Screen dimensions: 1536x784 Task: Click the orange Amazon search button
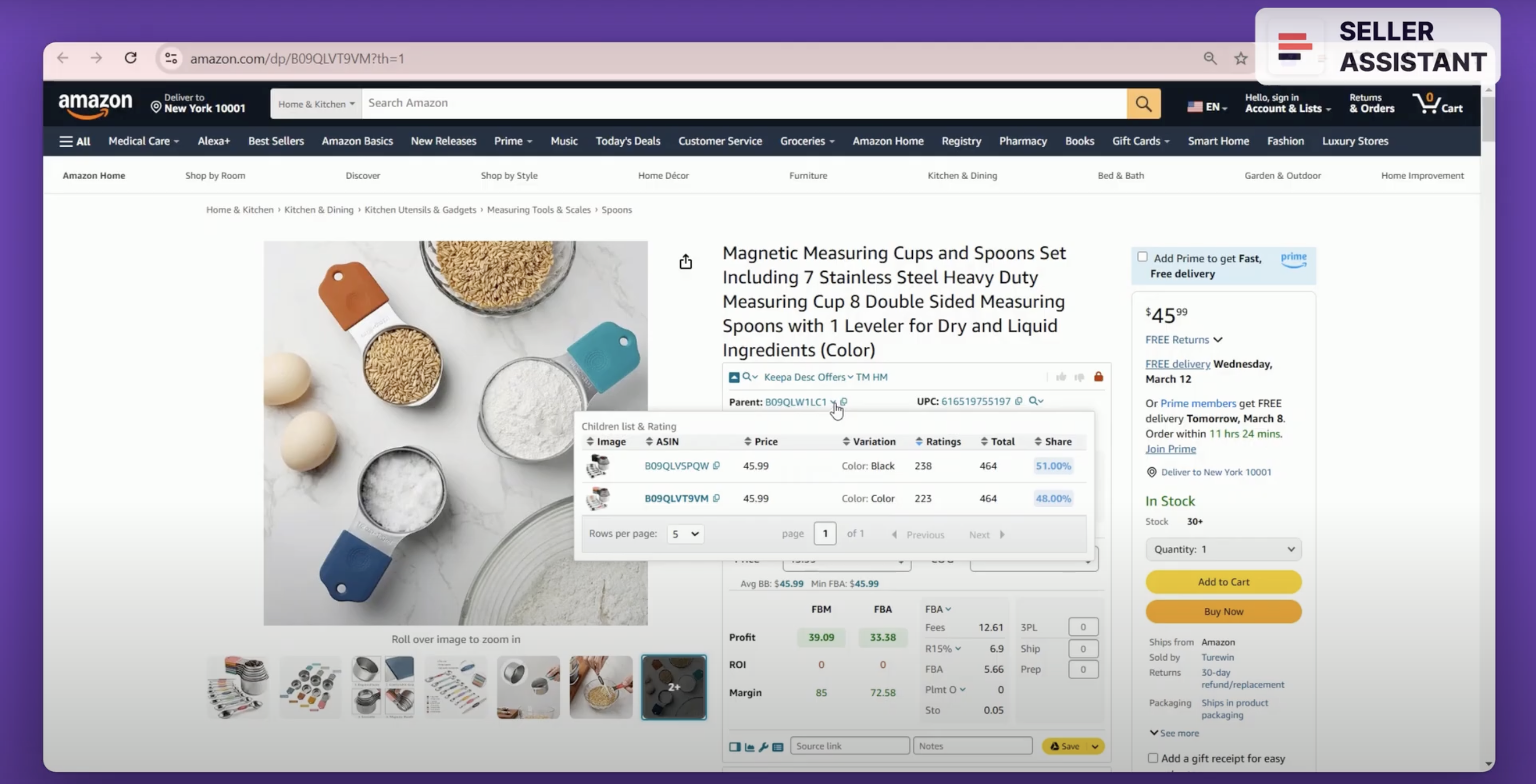point(1143,103)
